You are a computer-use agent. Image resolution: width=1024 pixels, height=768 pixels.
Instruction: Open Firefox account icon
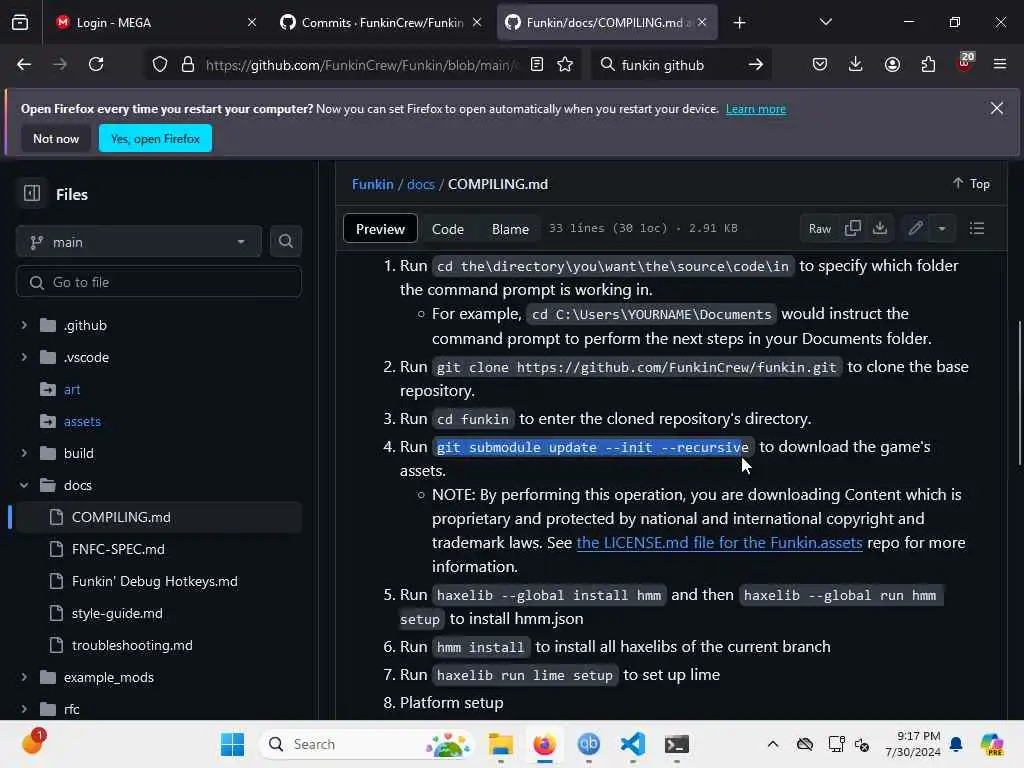892,64
